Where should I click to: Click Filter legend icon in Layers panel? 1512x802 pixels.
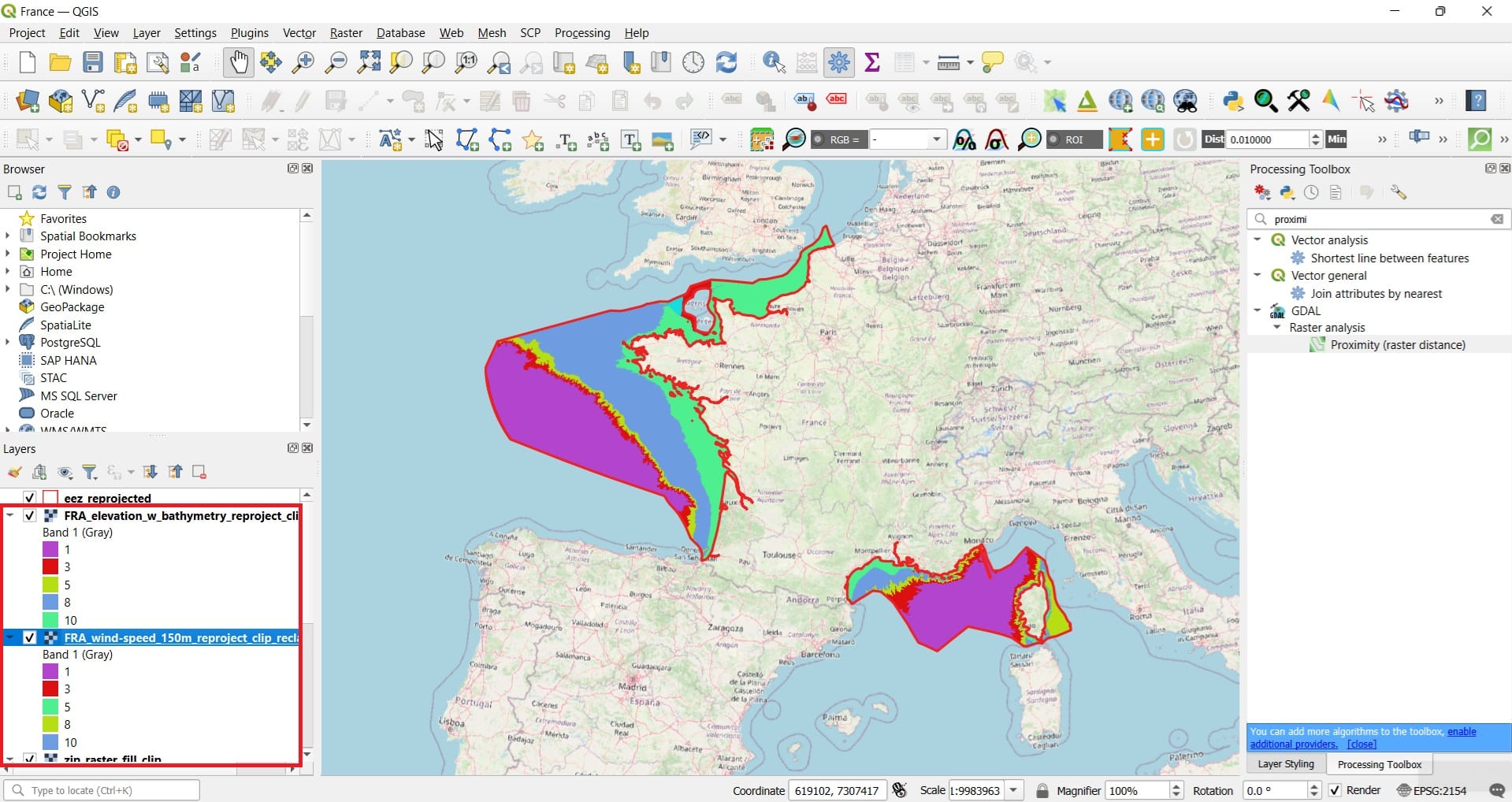[x=90, y=472]
